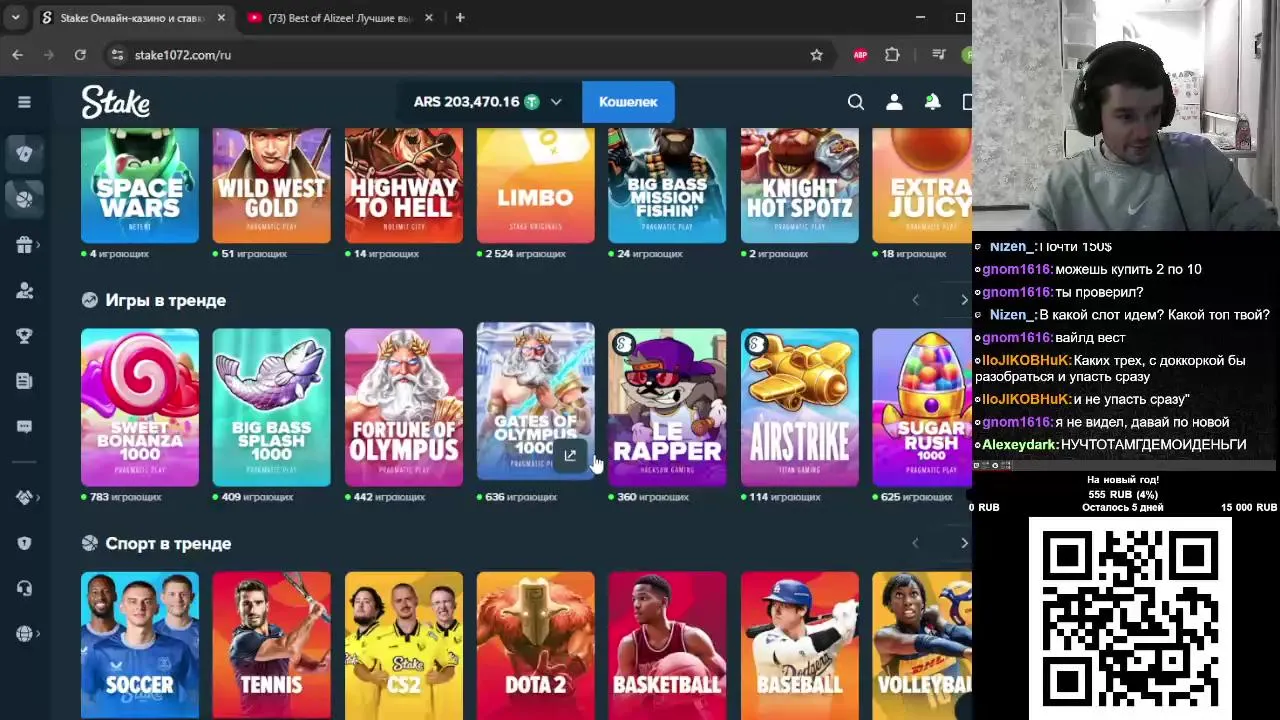Screen dimensions: 1280x720
Task: Open the Casino section in sidebar
Action: [25, 153]
